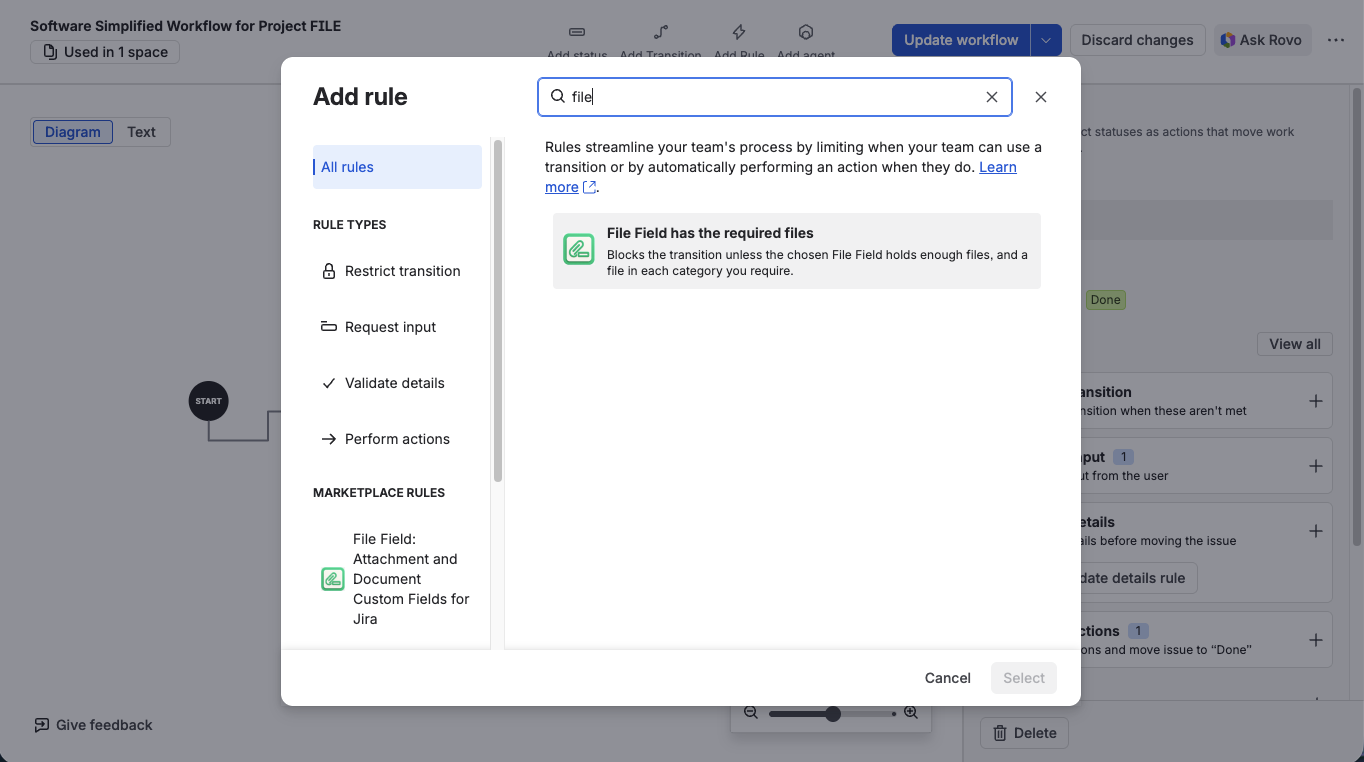Delete the selected transition
1364x762 pixels.
(1025, 733)
